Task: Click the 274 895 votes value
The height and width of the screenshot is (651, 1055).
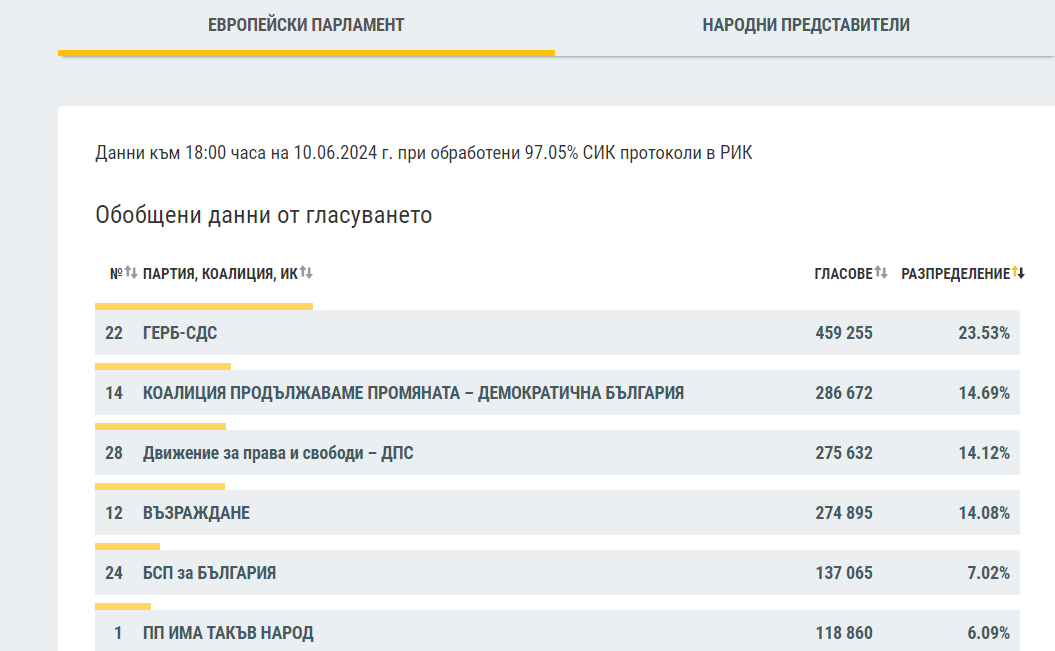Action: pyautogui.click(x=844, y=513)
